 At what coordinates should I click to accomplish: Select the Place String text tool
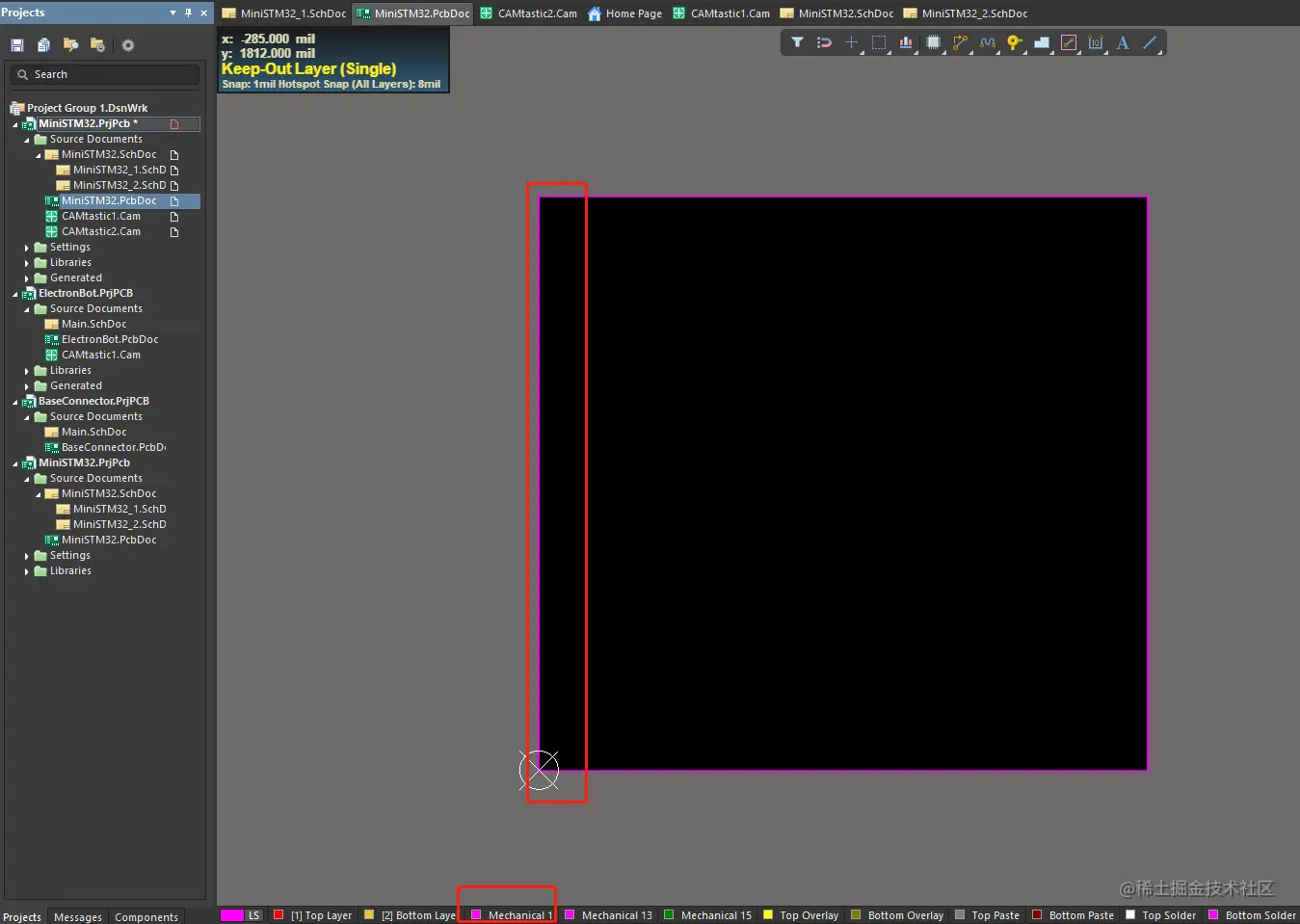coord(1123,42)
